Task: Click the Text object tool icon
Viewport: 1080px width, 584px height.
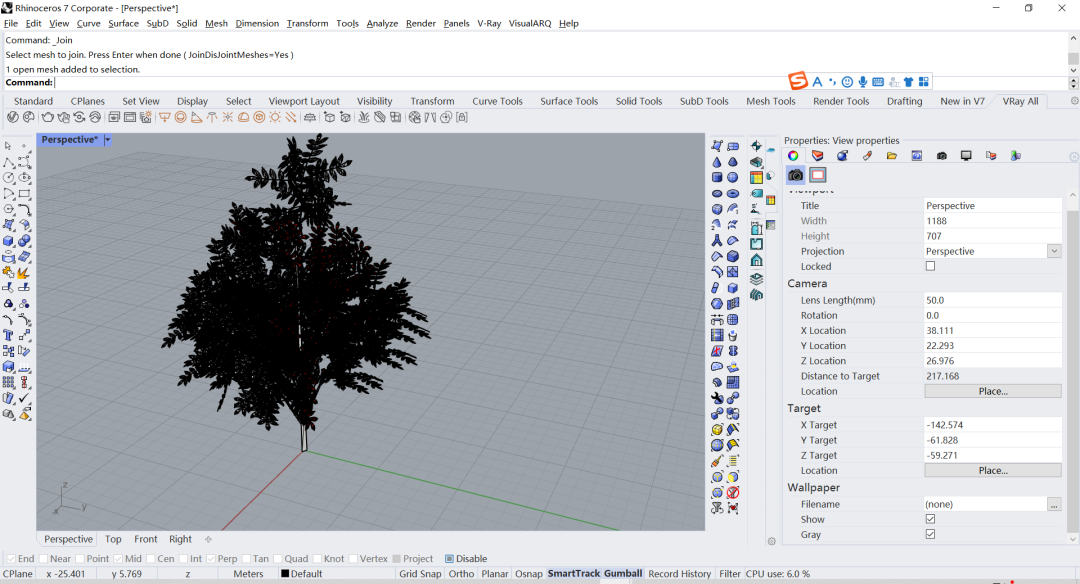Action: tap(8, 335)
